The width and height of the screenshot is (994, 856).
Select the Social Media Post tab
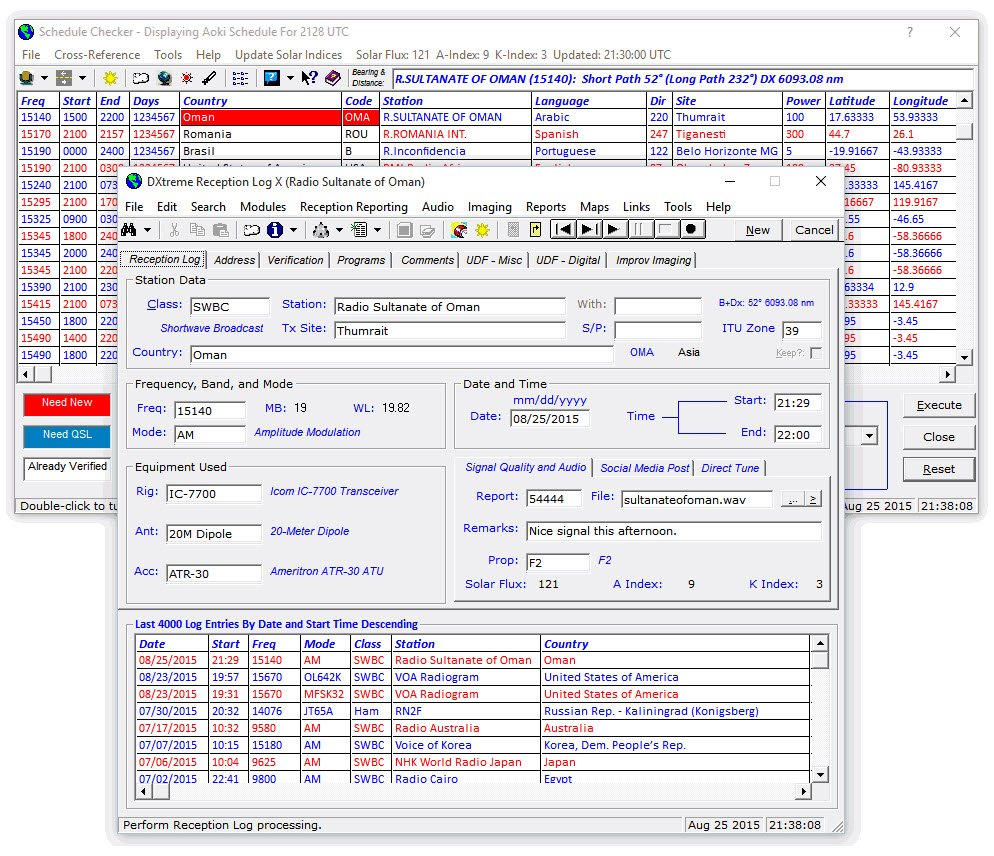pos(644,468)
